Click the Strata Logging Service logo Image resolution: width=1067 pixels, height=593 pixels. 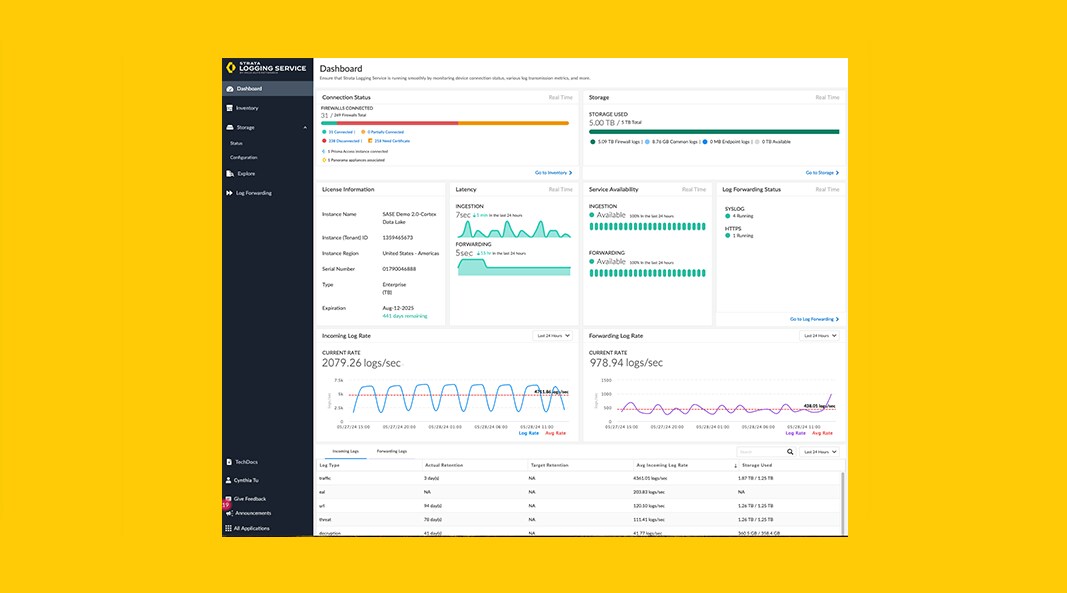point(266,68)
